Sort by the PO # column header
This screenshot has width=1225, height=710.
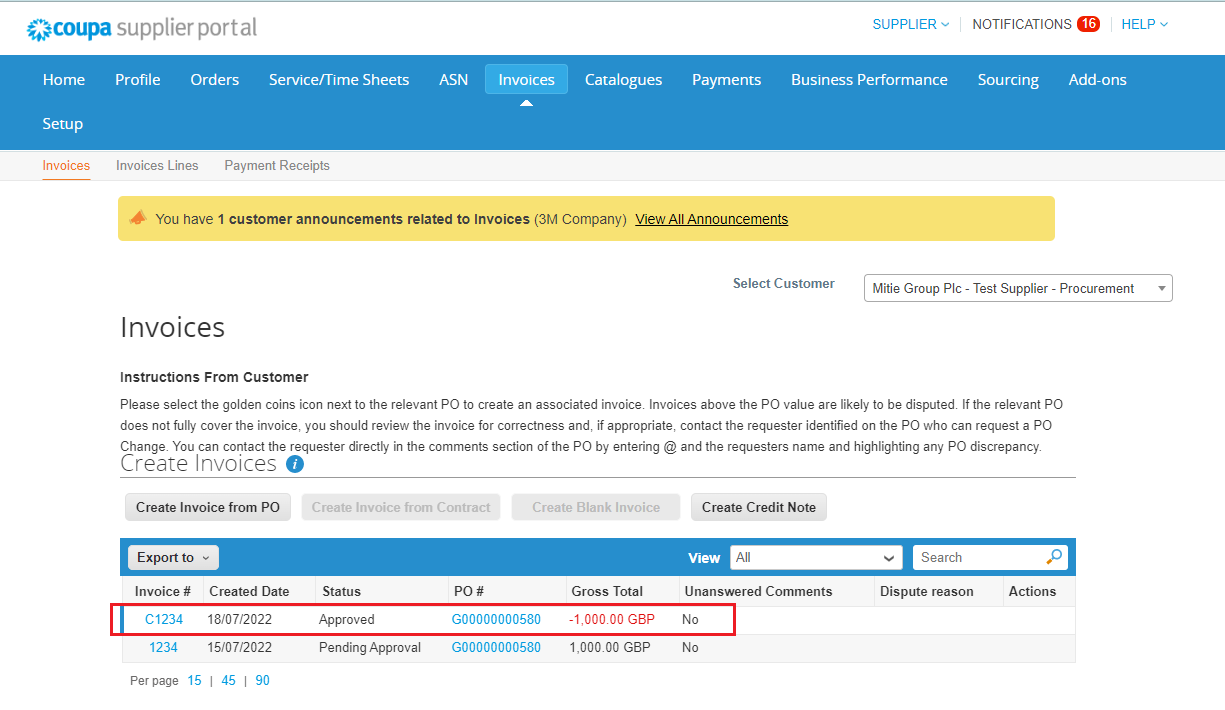tap(469, 591)
